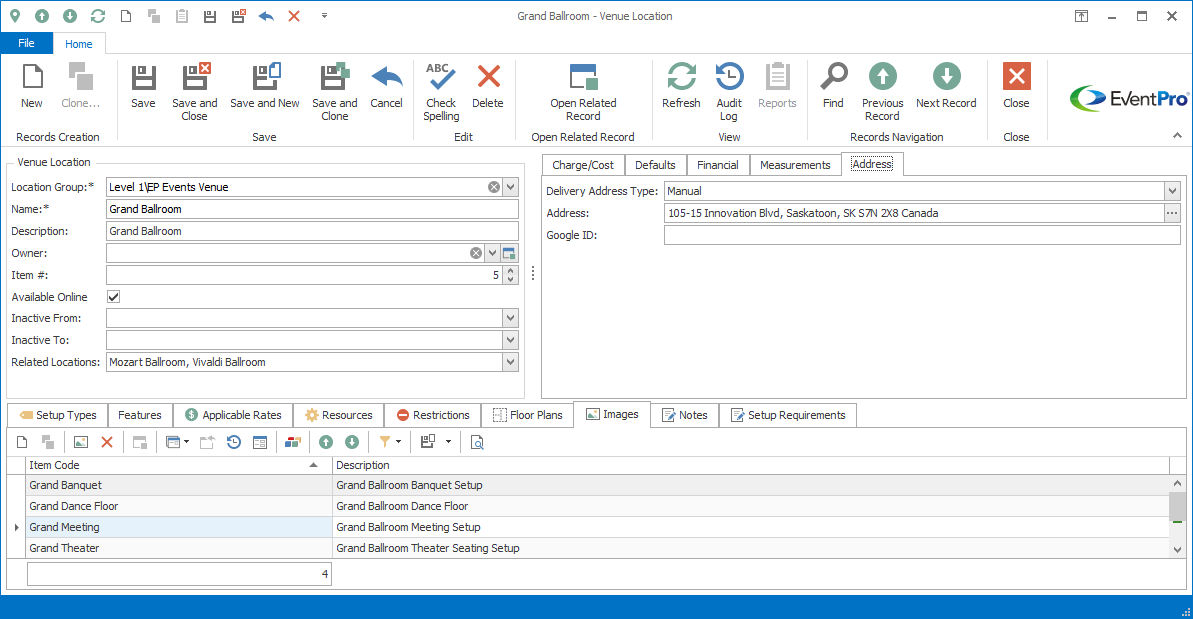Open the Restrictions tab

(433, 415)
